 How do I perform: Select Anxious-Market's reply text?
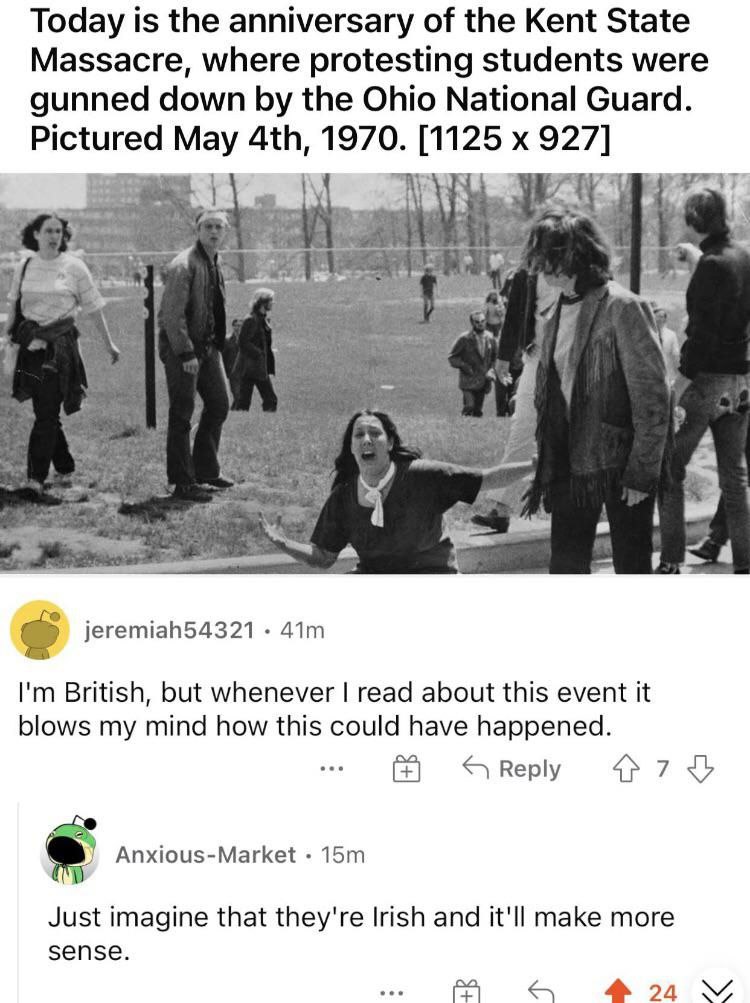pos(361,934)
